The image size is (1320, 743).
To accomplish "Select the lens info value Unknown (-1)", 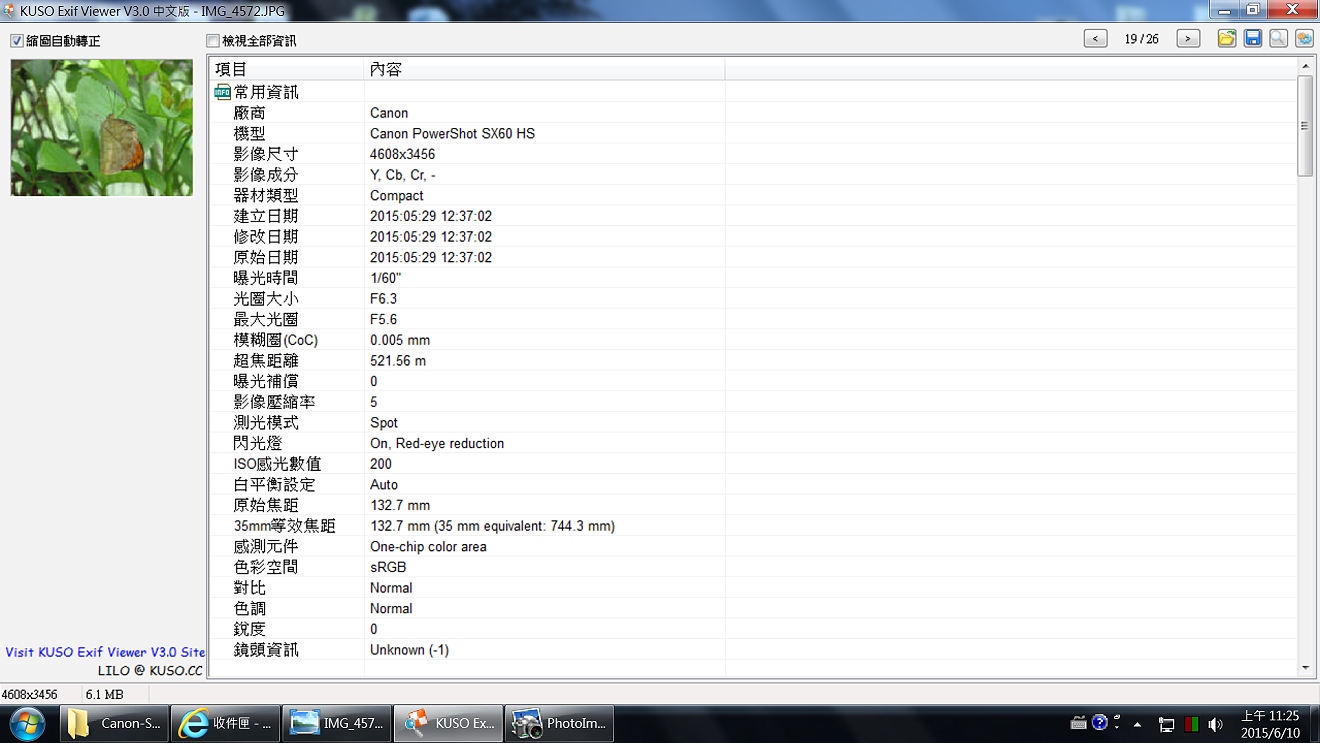I will 409,650.
